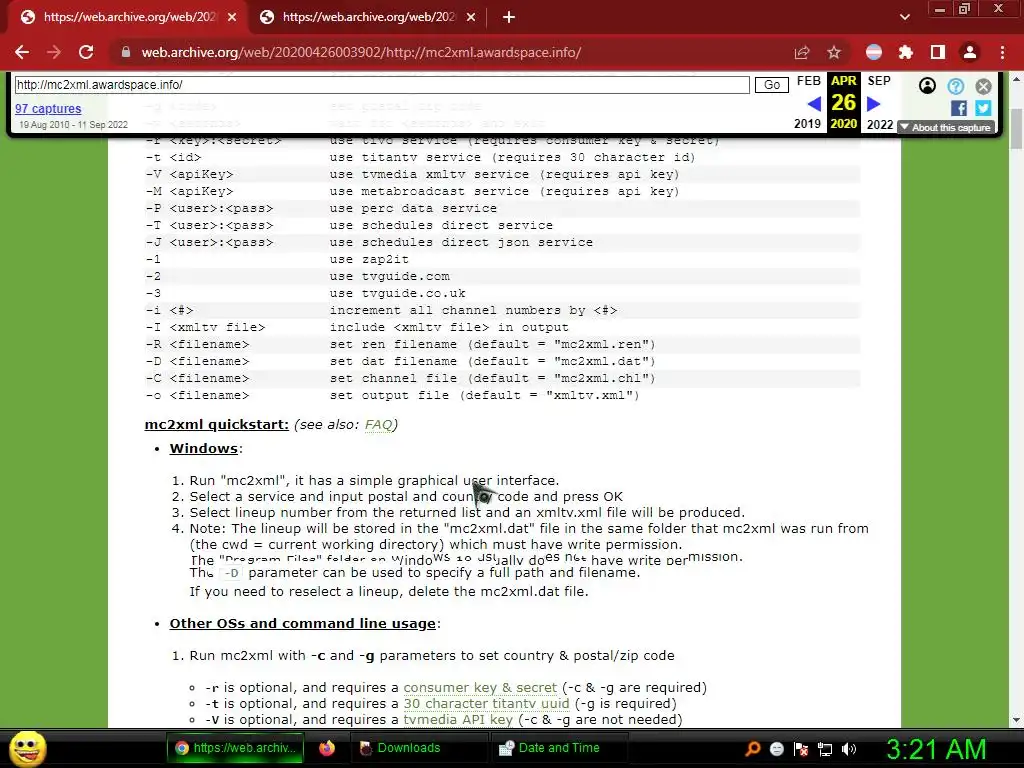Close the first web.archive.org tab
The width and height of the screenshot is (1024, 768).
click(x=232, y=17)
